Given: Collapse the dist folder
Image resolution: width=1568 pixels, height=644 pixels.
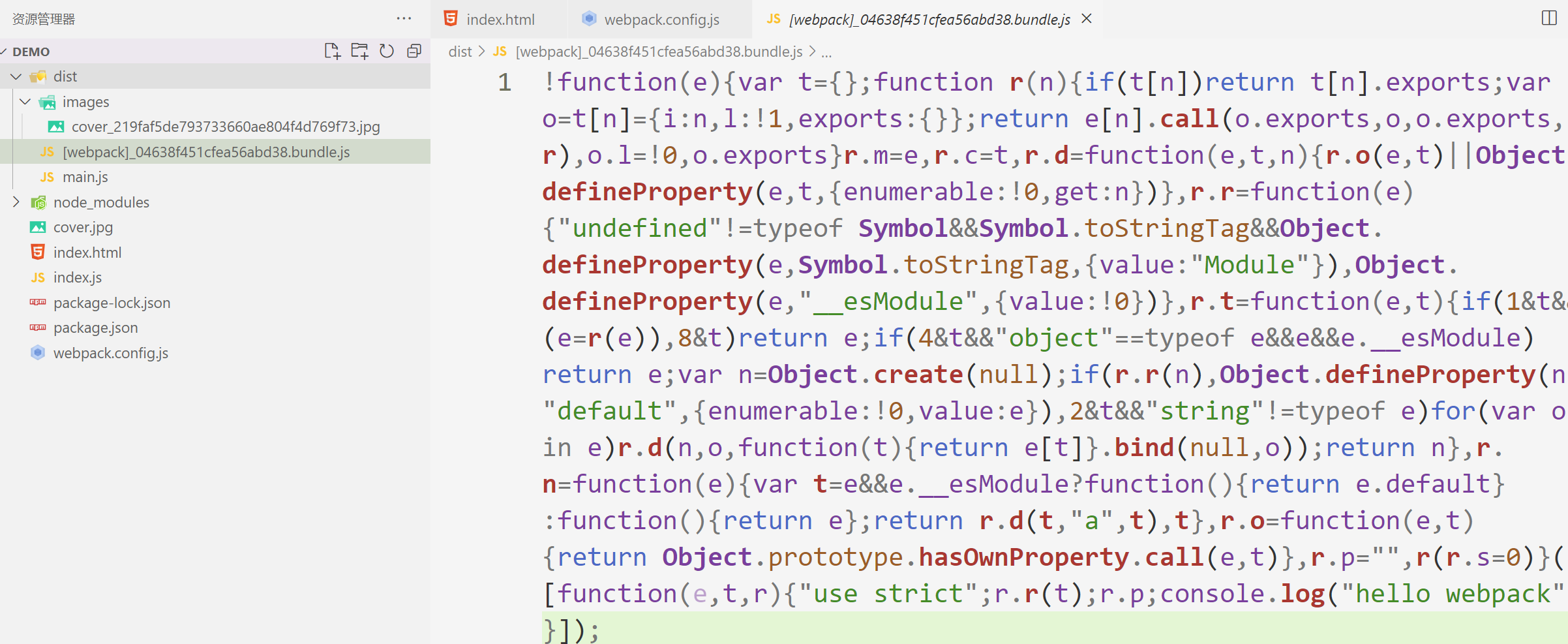Looking at the screenshot, I should (16, 77).
